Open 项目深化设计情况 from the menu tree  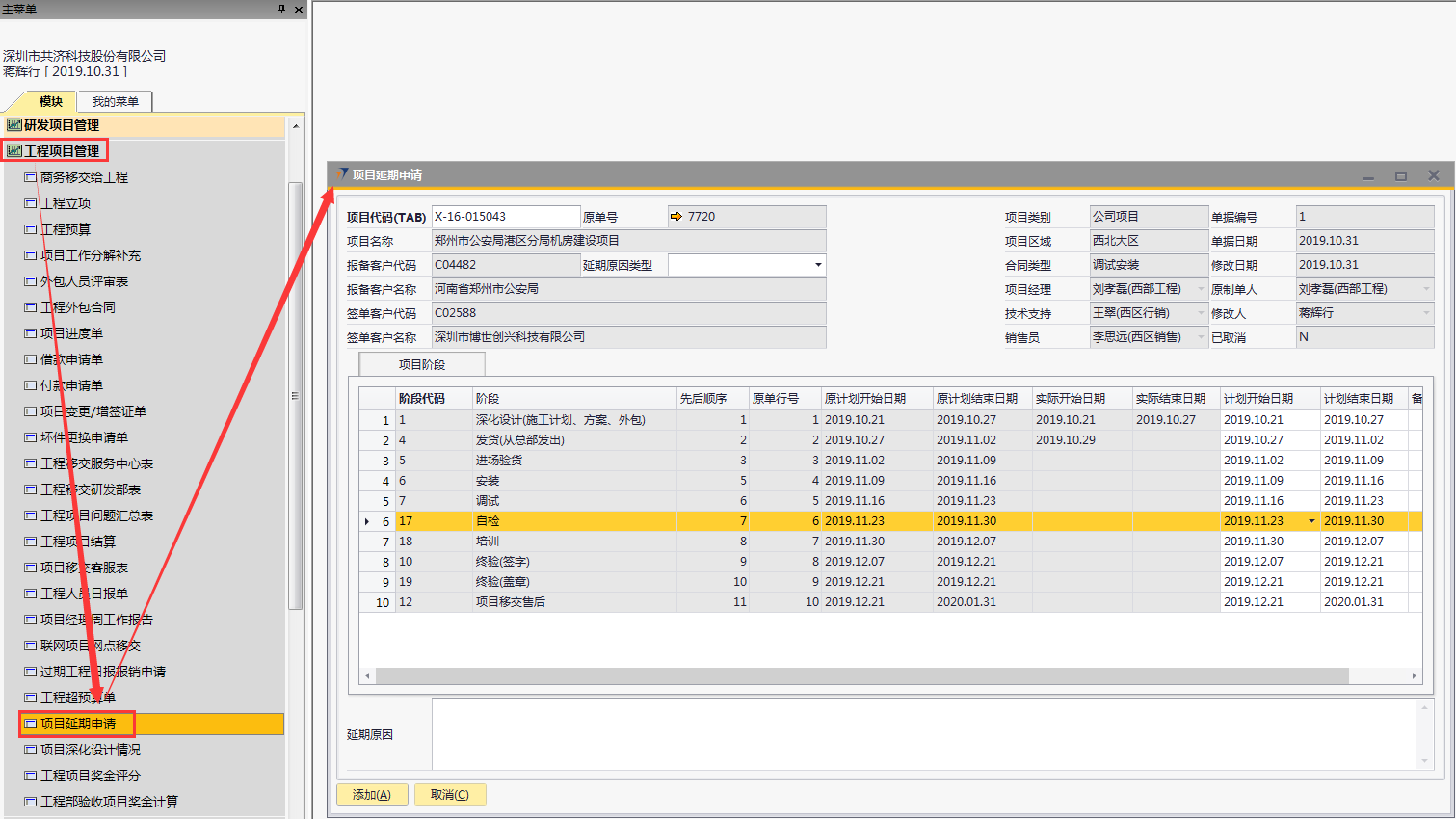click(x=91, y=750)
